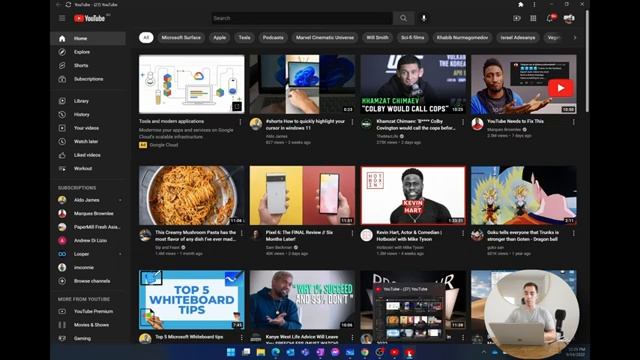640x360 pixels.
Task: Click the Windows Start button
Action: [x=231, y=352]
